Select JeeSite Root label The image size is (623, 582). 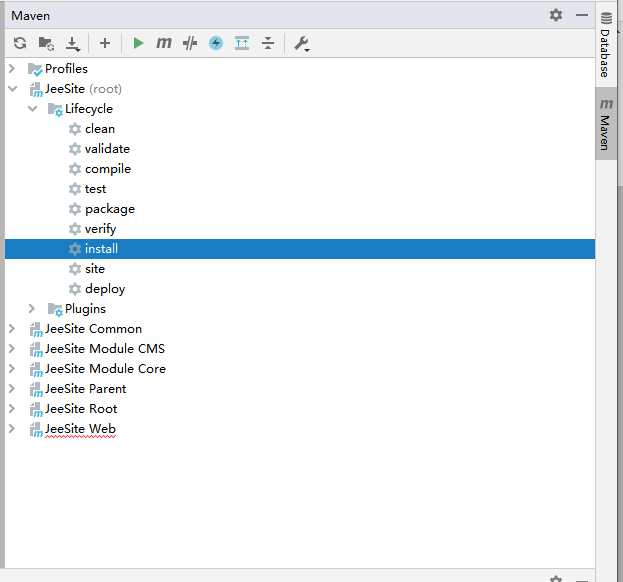point(81,408)
